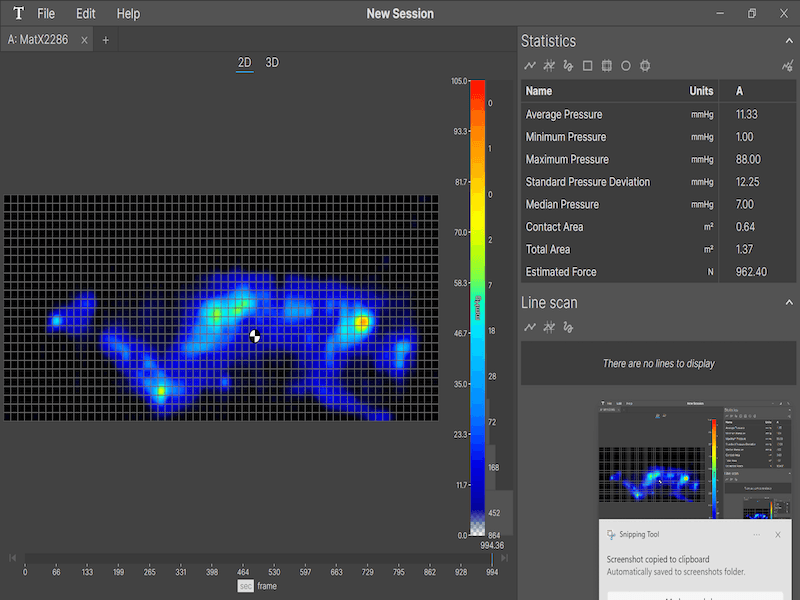Screen dimensions: 800x600
Task: Click the 962.40 Estimated Force value
Action: pos(751,272)
